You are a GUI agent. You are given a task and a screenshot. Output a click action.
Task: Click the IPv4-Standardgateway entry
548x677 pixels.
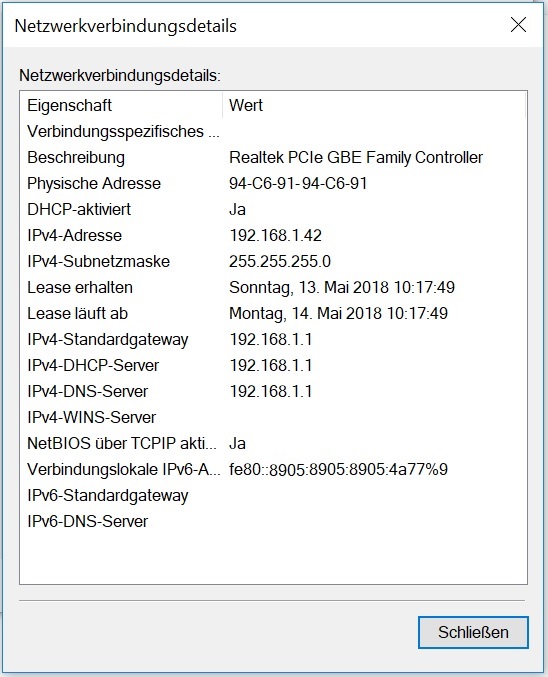tap(273, 339)
